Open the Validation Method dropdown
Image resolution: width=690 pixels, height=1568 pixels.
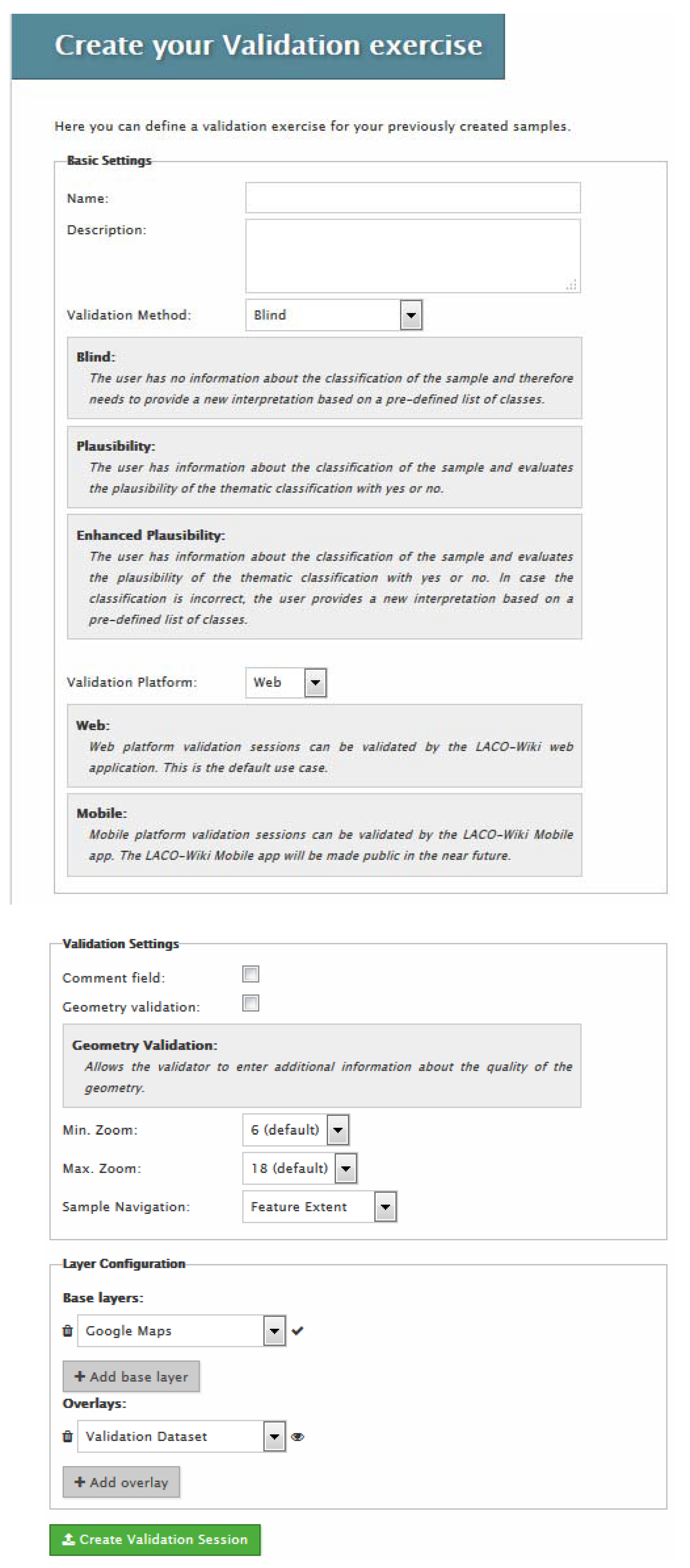411,315
